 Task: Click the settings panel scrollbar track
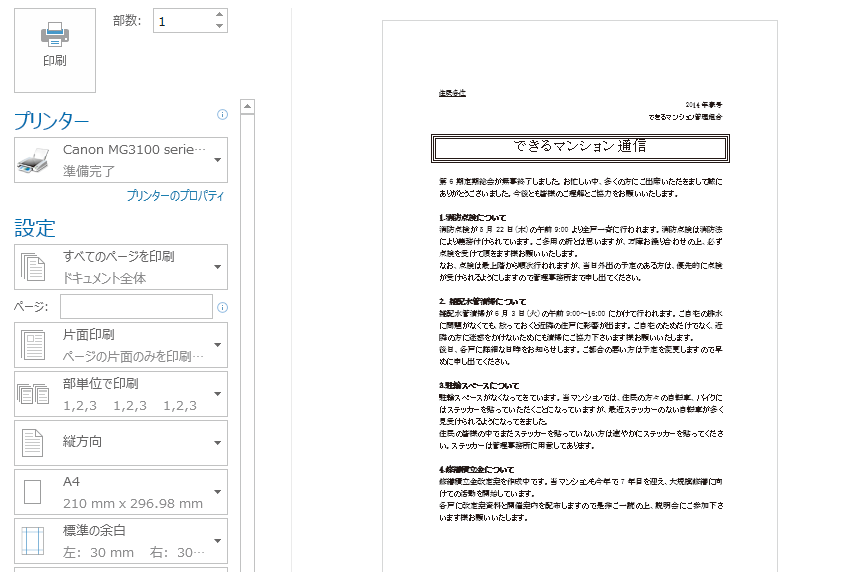pyautogui.click(x=247, y=343)
